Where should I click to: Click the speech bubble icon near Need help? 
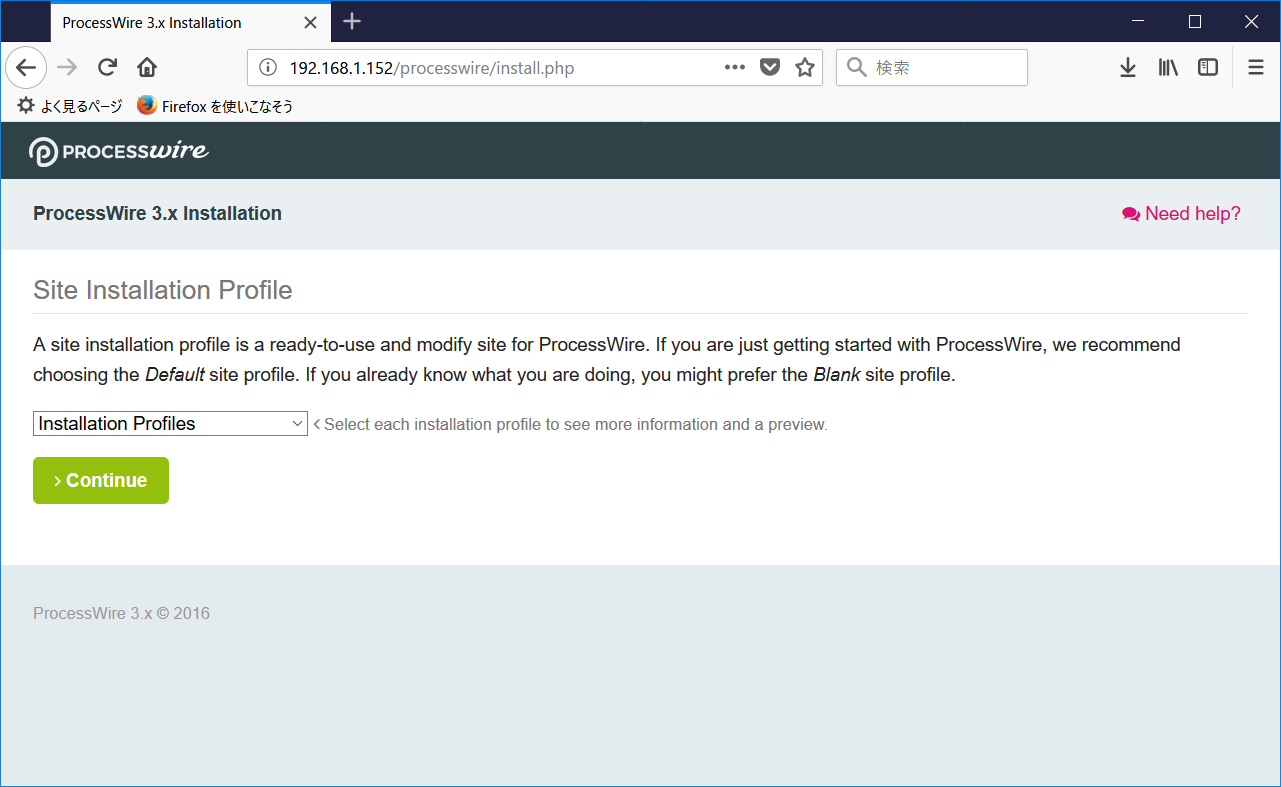point(1130,213)
